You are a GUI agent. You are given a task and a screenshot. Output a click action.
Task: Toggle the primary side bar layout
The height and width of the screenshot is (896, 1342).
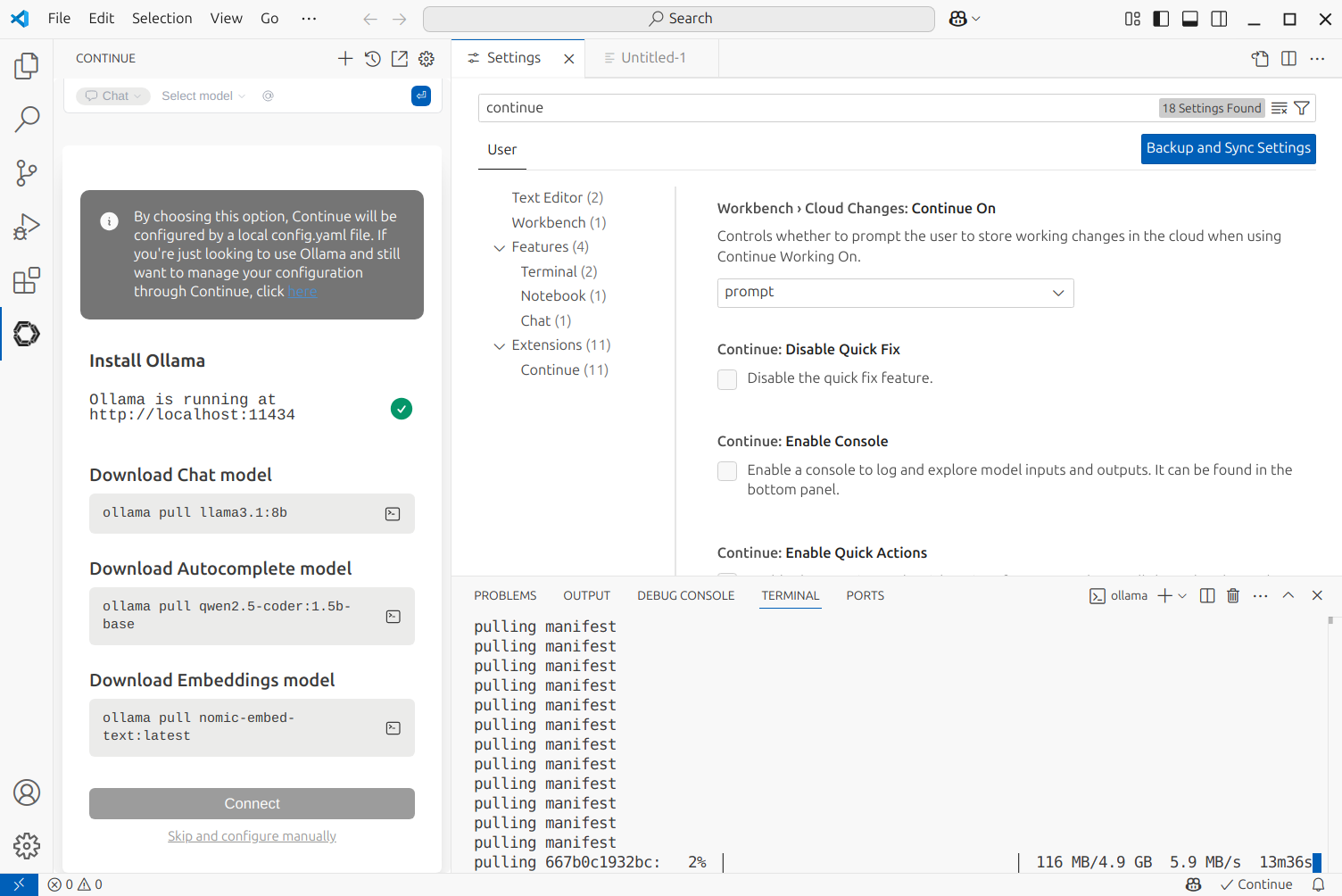(x=1161, y=19)
